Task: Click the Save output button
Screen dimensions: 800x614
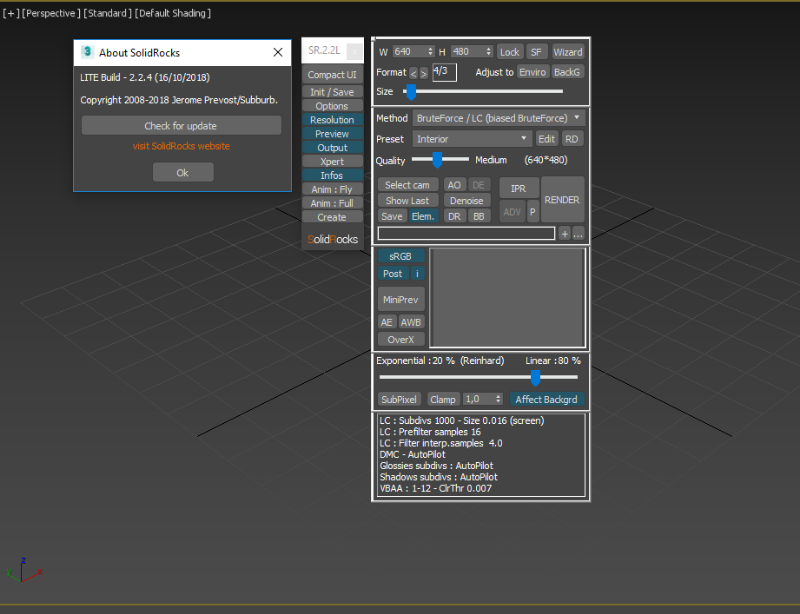Action: coord(392,216)
